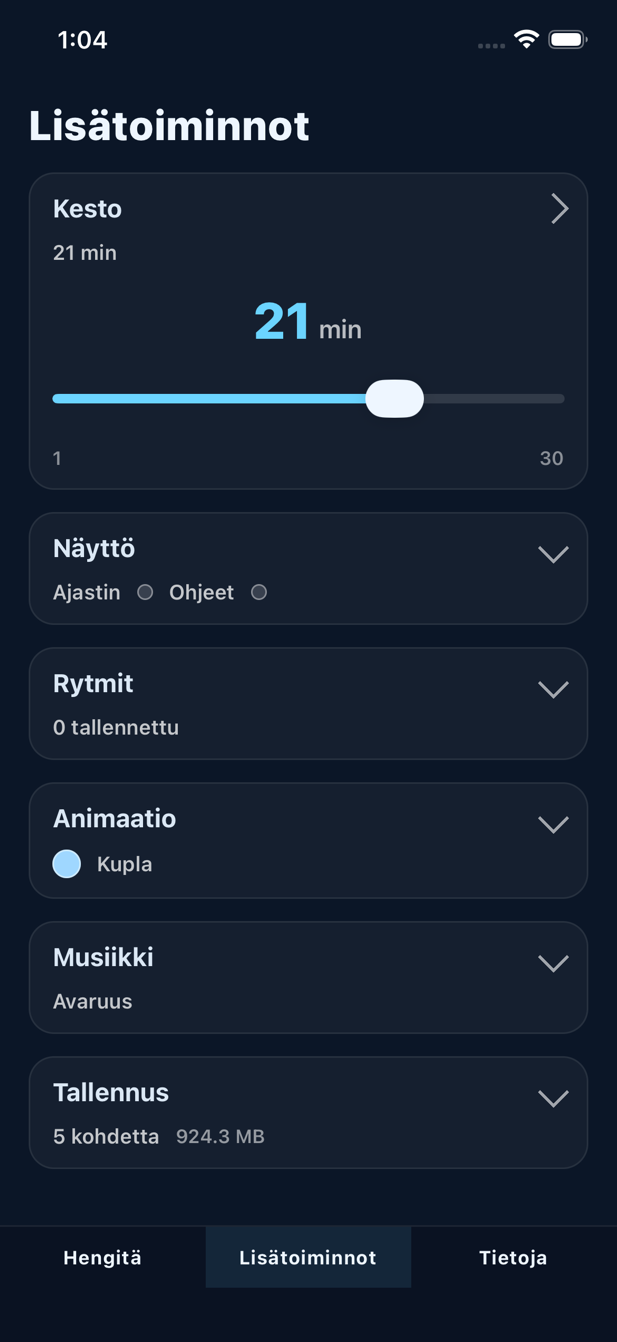617x1342 pixels.
Task: Select the Kupla animation bubble icon
Action: pyautogui.click(x=66, y=864)
